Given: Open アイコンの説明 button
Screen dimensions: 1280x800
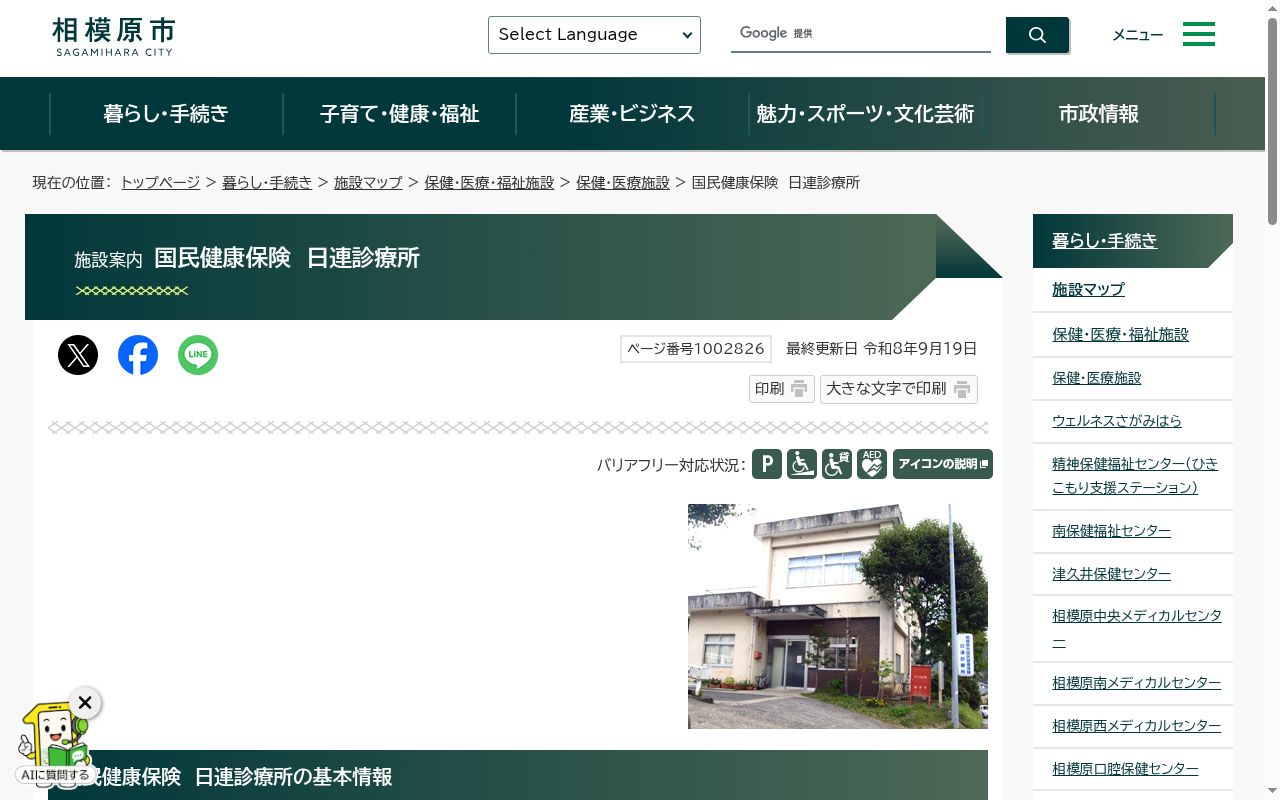Looking at the screenshot, I should pos(943,464).
